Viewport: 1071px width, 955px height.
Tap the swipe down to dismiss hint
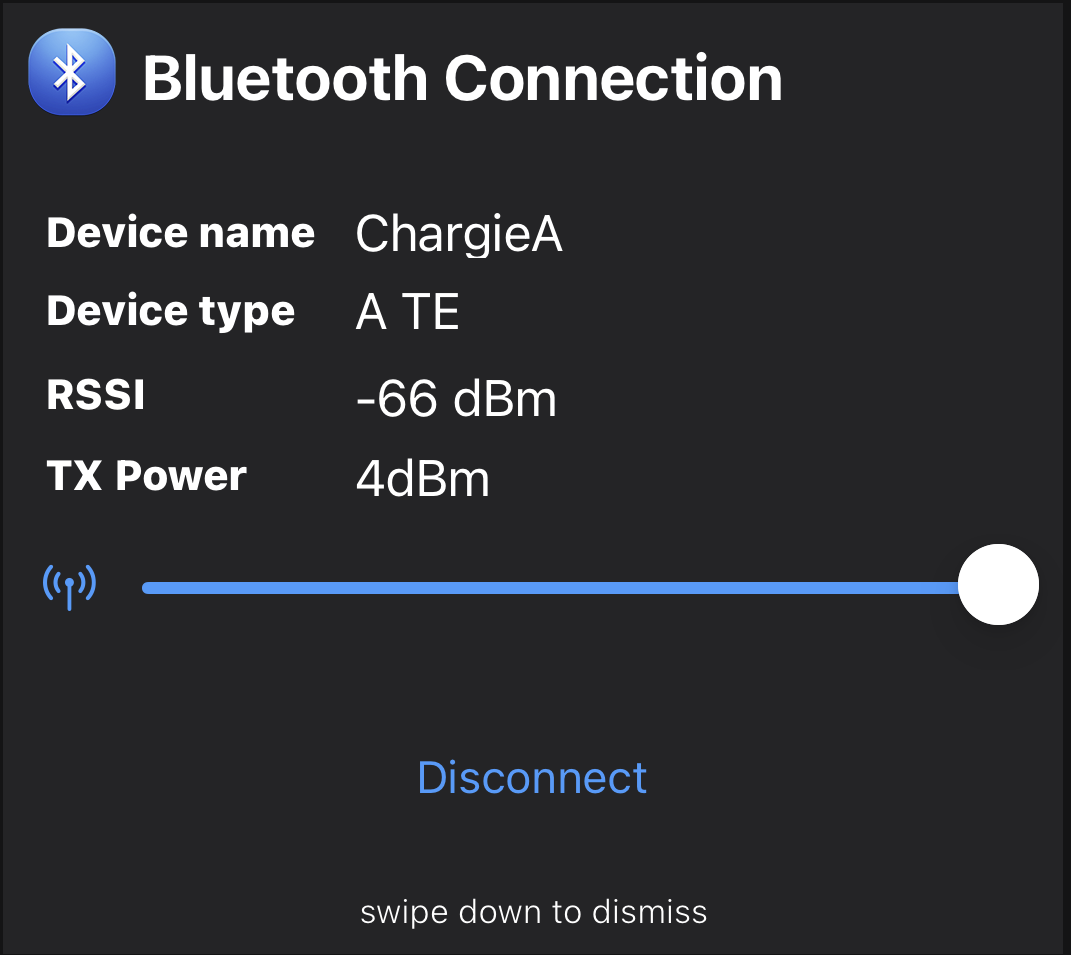(x=534, y=912)
